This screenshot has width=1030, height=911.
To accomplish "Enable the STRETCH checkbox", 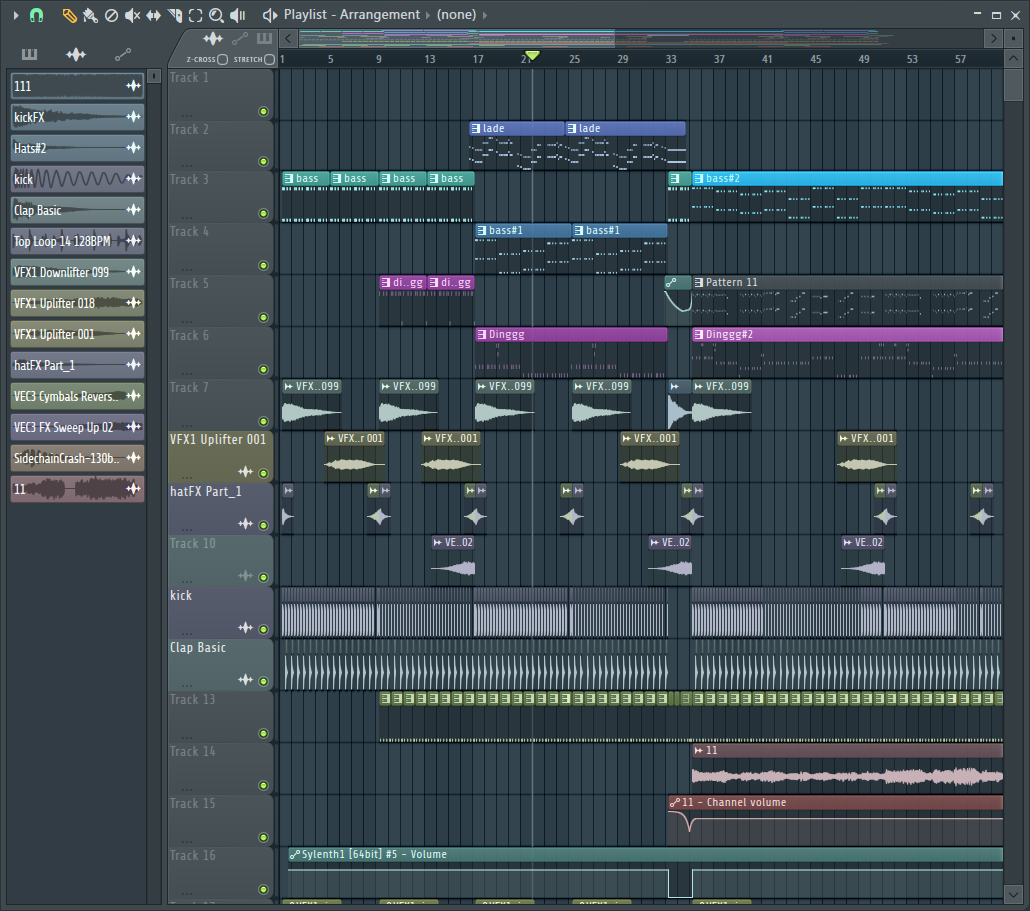I will pos(269,59).
